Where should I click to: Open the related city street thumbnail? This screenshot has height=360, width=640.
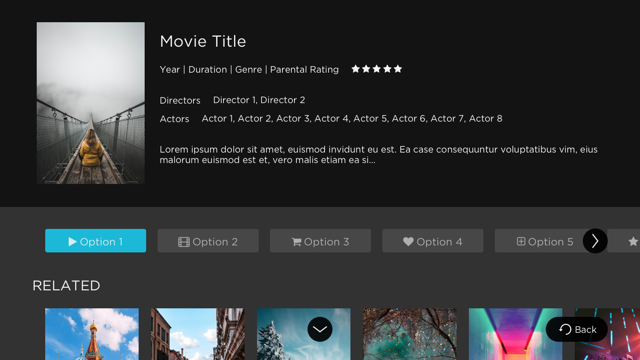pyautogui.click(x=198, y=334)
